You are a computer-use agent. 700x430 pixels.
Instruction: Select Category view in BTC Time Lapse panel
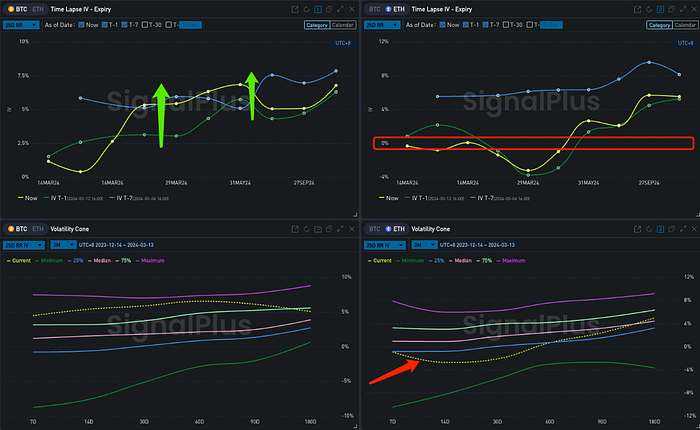tap(315, 24)
